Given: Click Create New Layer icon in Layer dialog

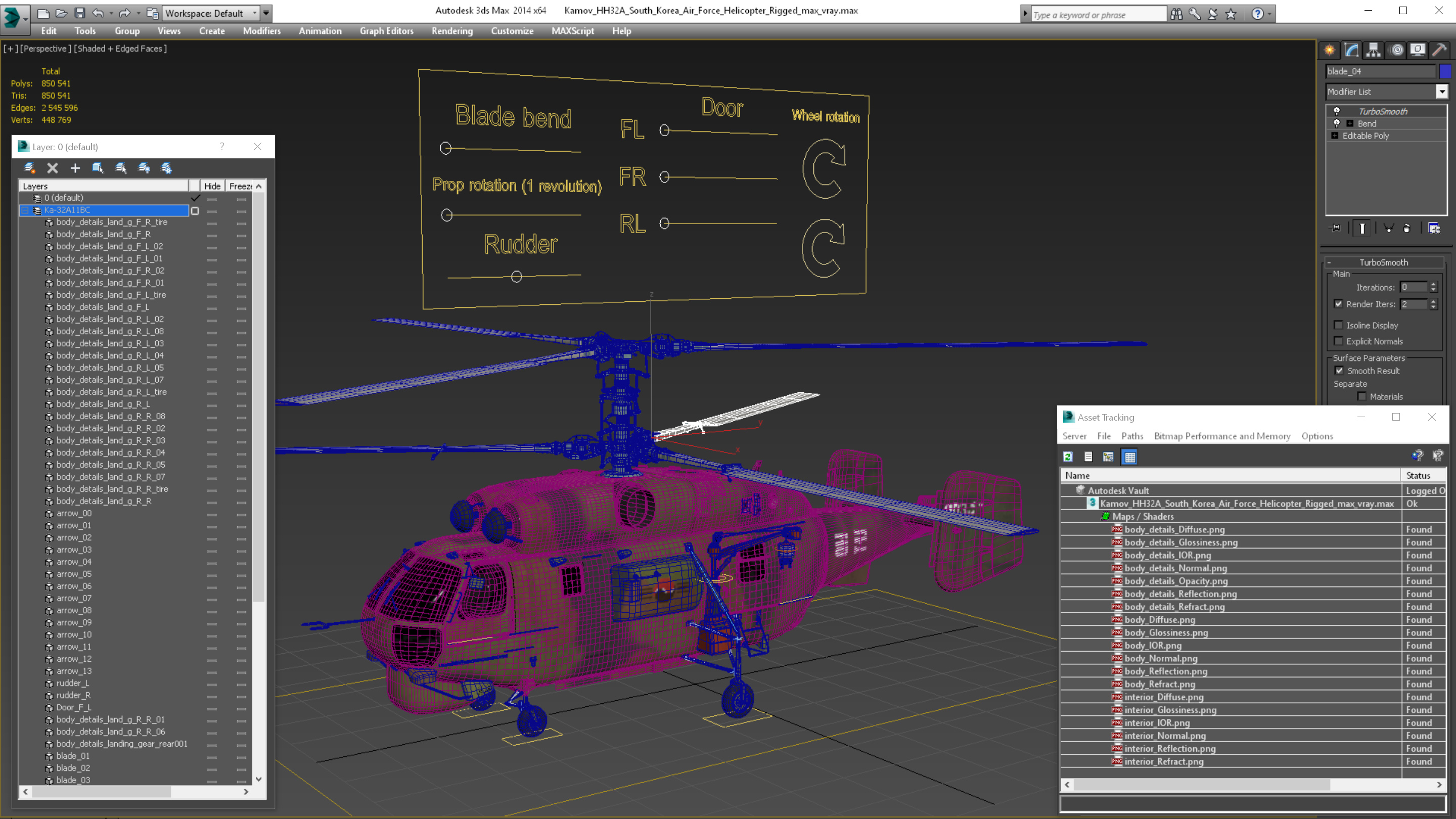Looking at the screenshot, I should click(30, 168).
